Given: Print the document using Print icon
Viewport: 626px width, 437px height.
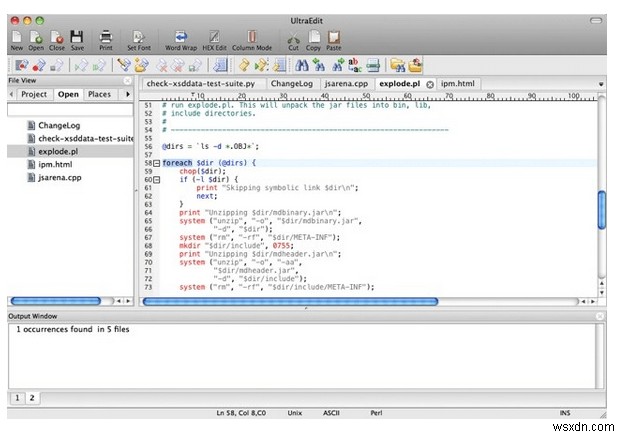Looking at the screenshot, I should point(106,37).
